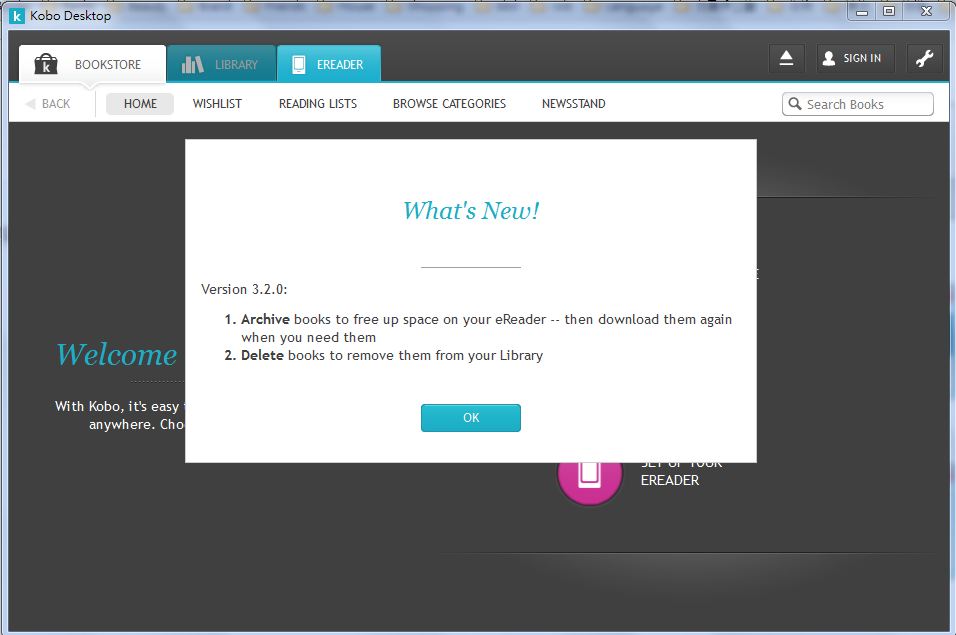The width and height of the screenshot is (956, 635).
Task: Open the NEWSSTAND section
Action: [572, 103]
